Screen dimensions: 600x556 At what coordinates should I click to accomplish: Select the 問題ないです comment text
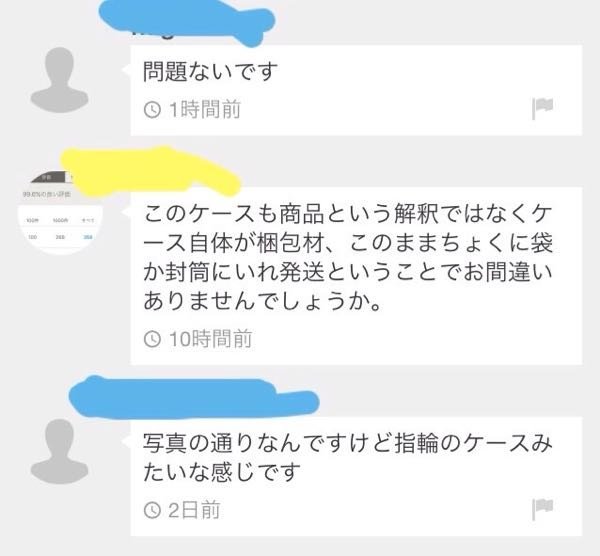(210, 72)
